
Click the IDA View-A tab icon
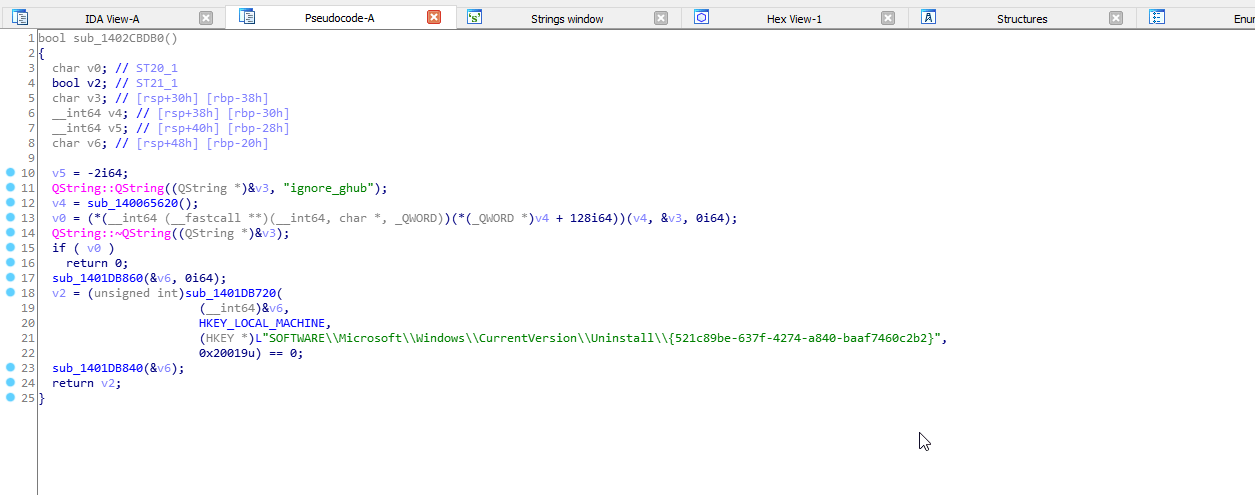point(20,17)
